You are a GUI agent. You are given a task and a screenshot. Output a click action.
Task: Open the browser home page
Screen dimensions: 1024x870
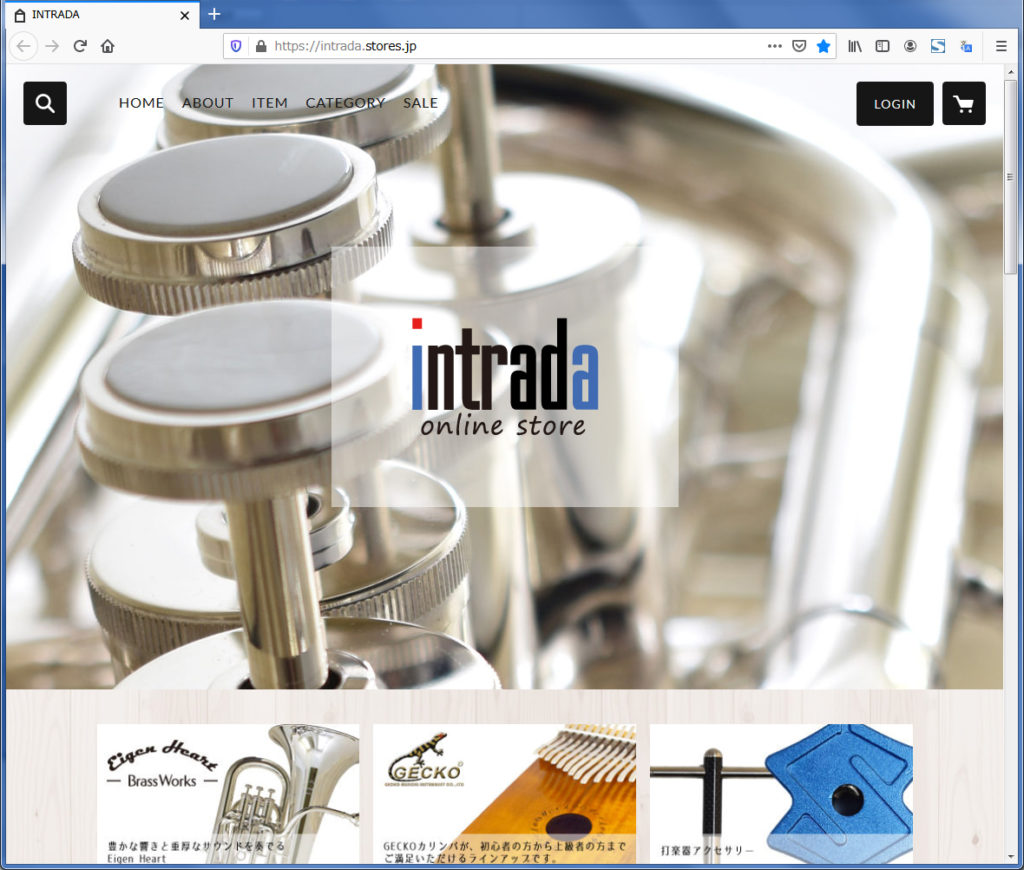click(x=108, y=46)
